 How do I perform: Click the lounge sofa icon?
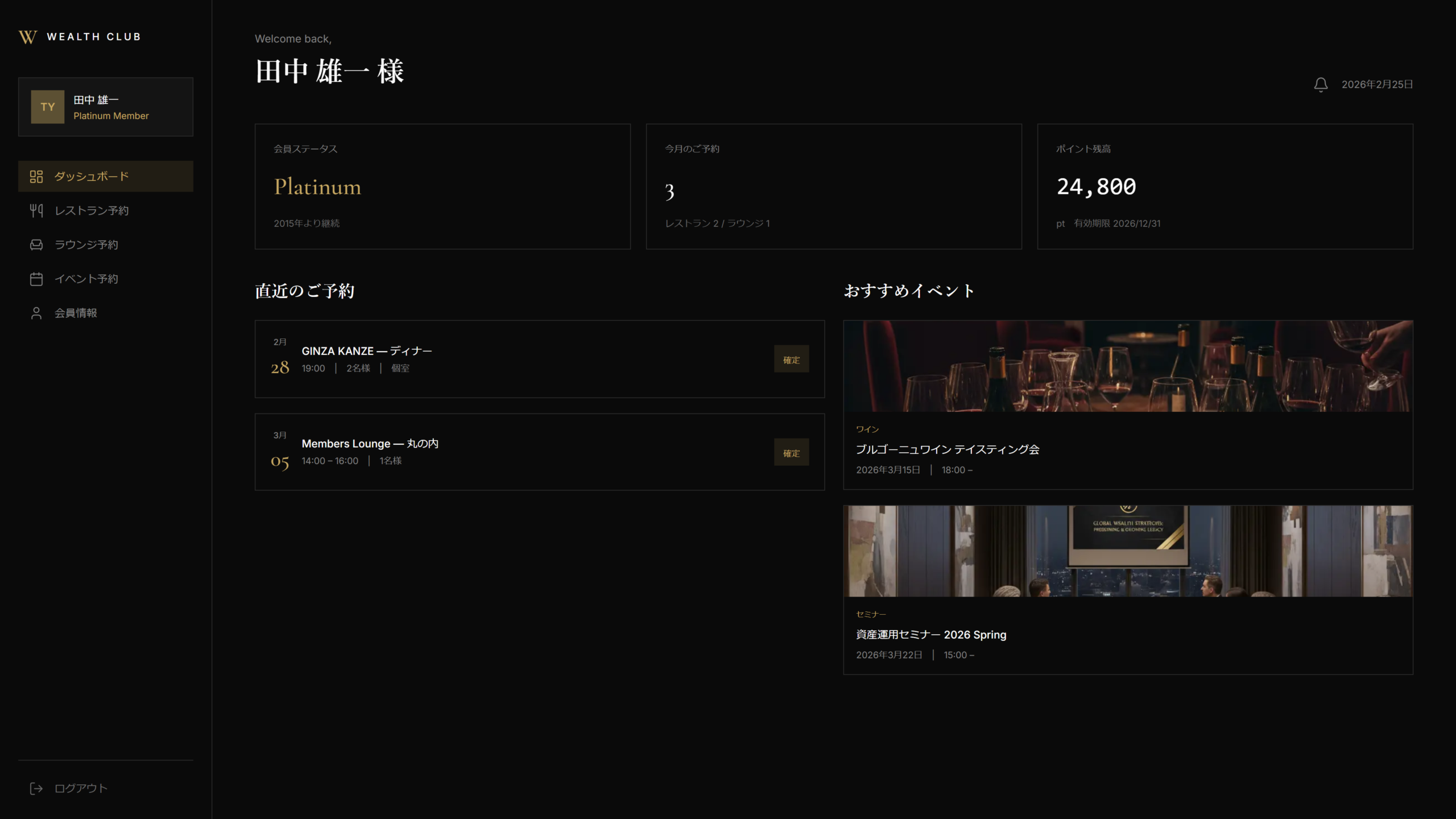(36, 245)
